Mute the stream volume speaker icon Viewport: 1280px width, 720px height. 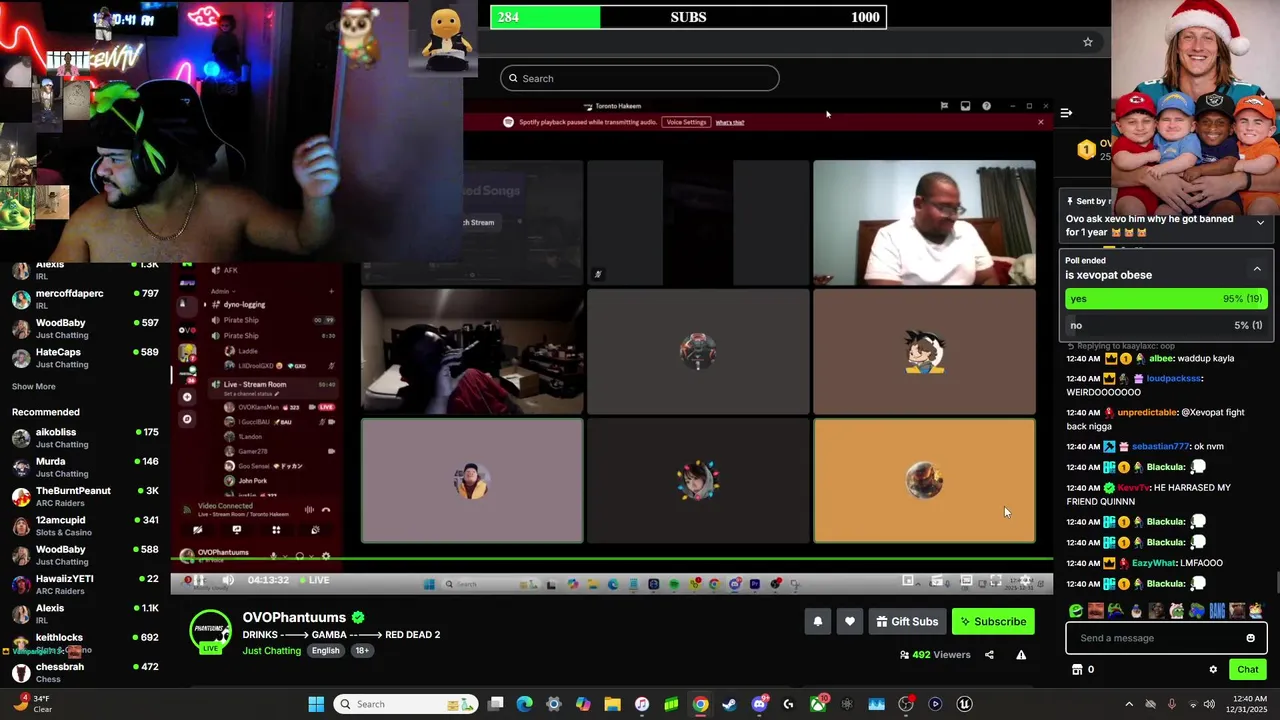[x=228, y=580]
